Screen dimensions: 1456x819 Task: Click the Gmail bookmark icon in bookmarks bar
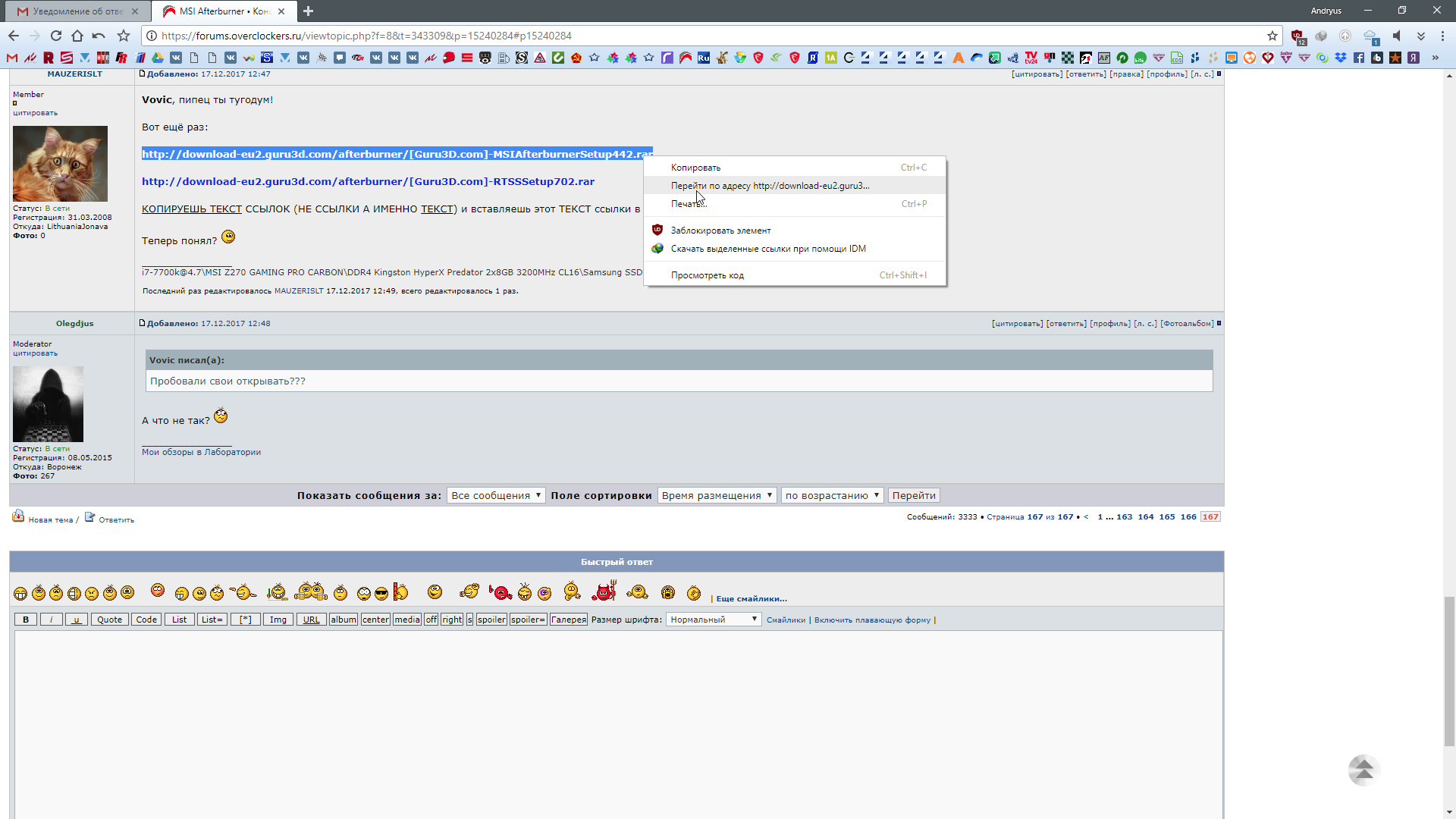tap(11, 58)
